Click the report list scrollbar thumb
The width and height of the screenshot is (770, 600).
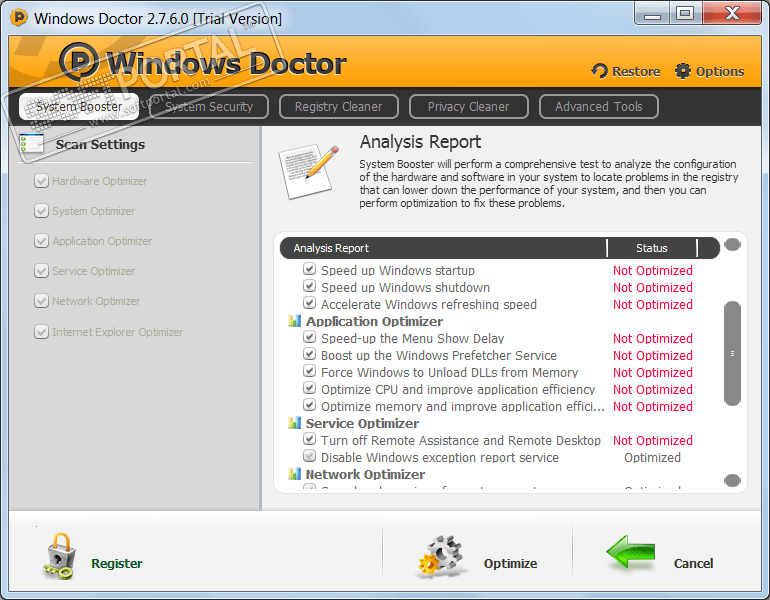point(732,354)
